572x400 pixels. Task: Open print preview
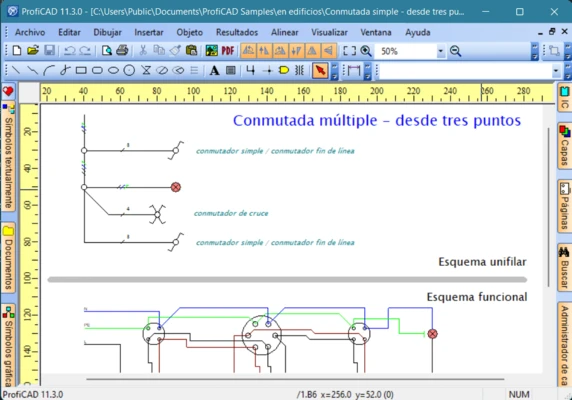[x=107, y=51]
